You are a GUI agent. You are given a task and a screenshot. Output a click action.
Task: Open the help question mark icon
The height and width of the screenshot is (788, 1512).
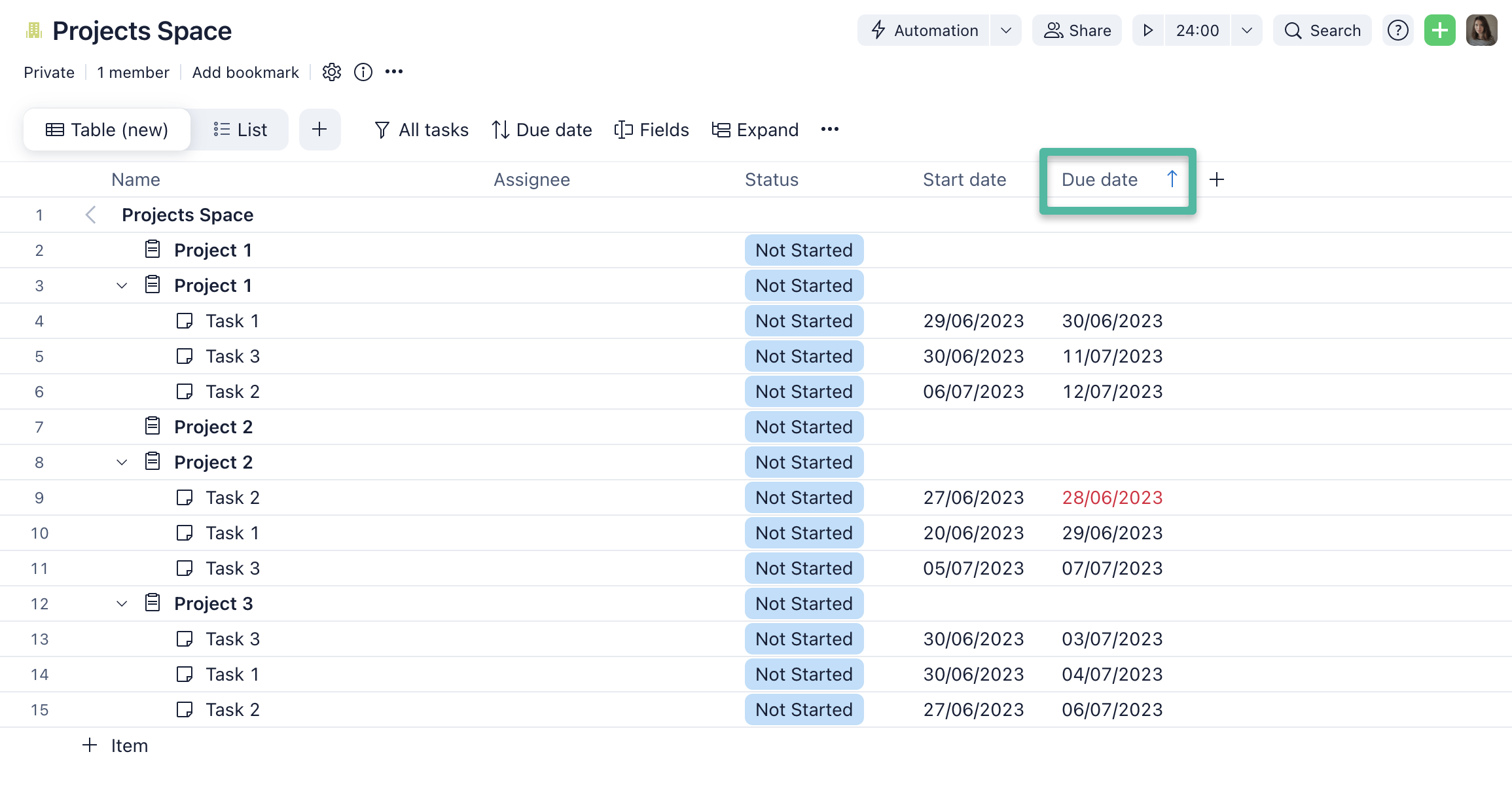[1397, 31]
